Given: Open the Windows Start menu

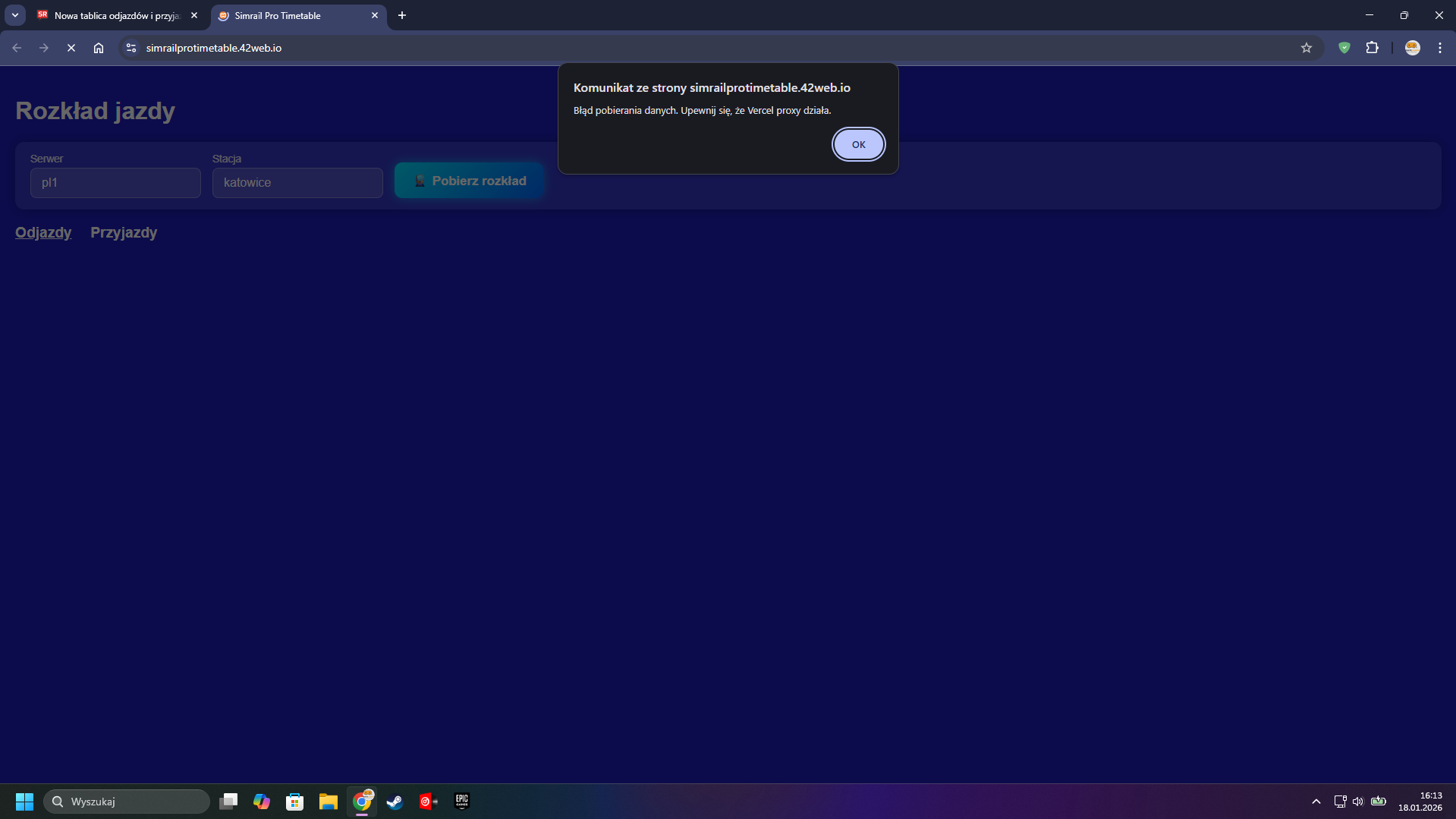Looking at the screenshot, I should tap(24, 802).
